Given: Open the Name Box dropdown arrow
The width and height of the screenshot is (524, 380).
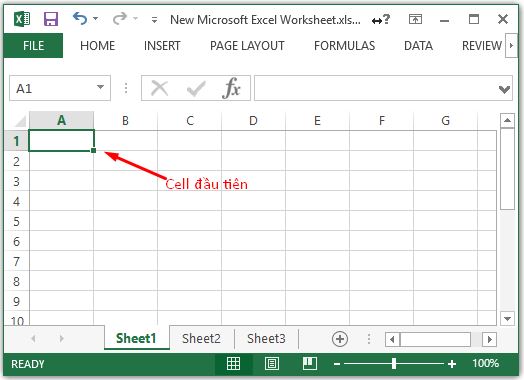Looking at the screenshot, I should coord(100,88).
